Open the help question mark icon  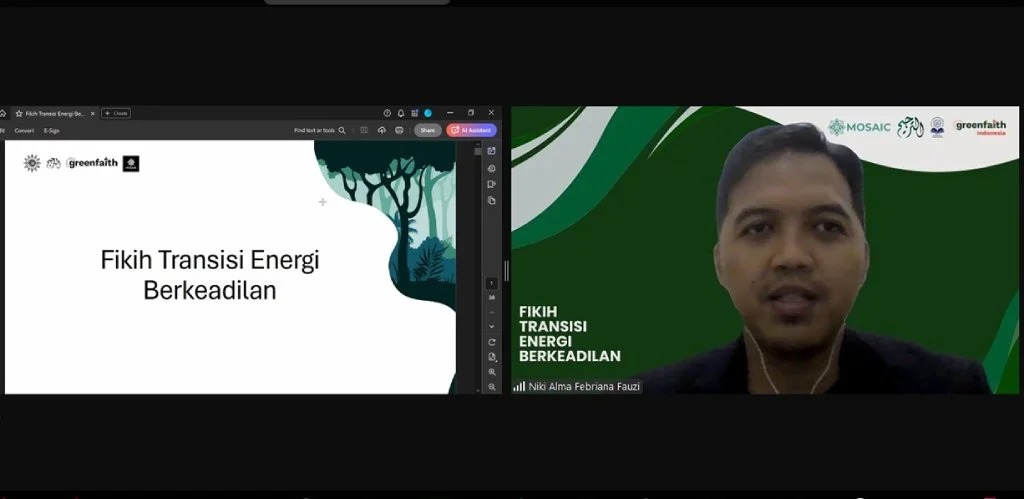click(387, 113)
